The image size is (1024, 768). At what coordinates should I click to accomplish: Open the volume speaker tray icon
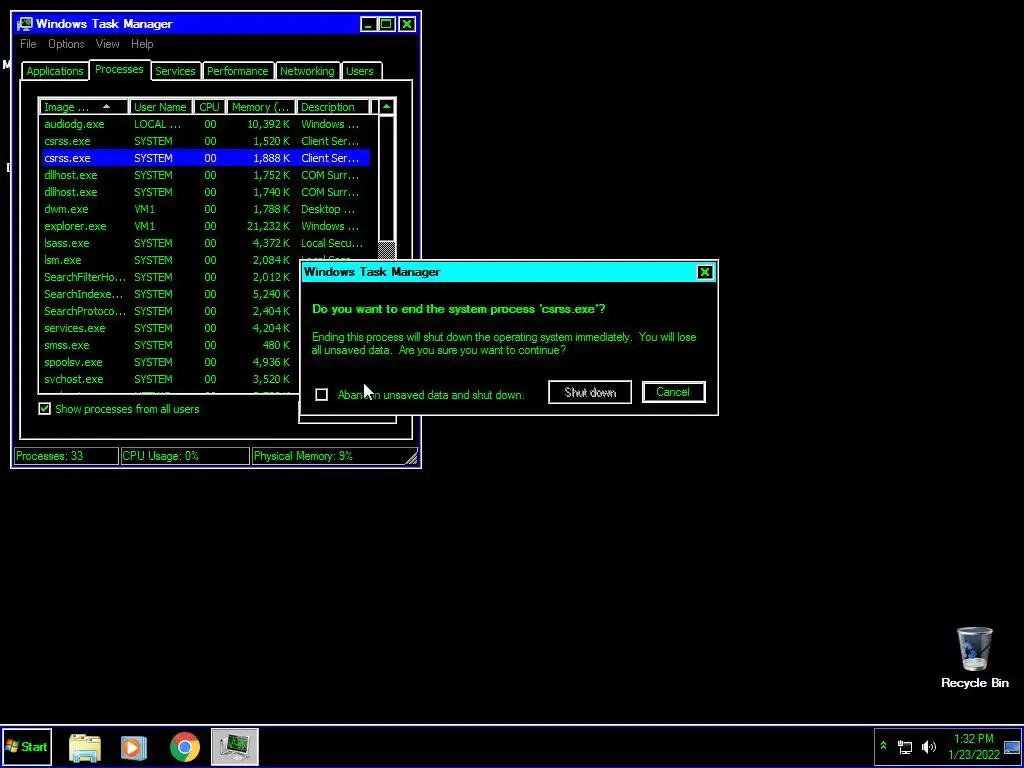pyautogui.click(x=928, y=746)
